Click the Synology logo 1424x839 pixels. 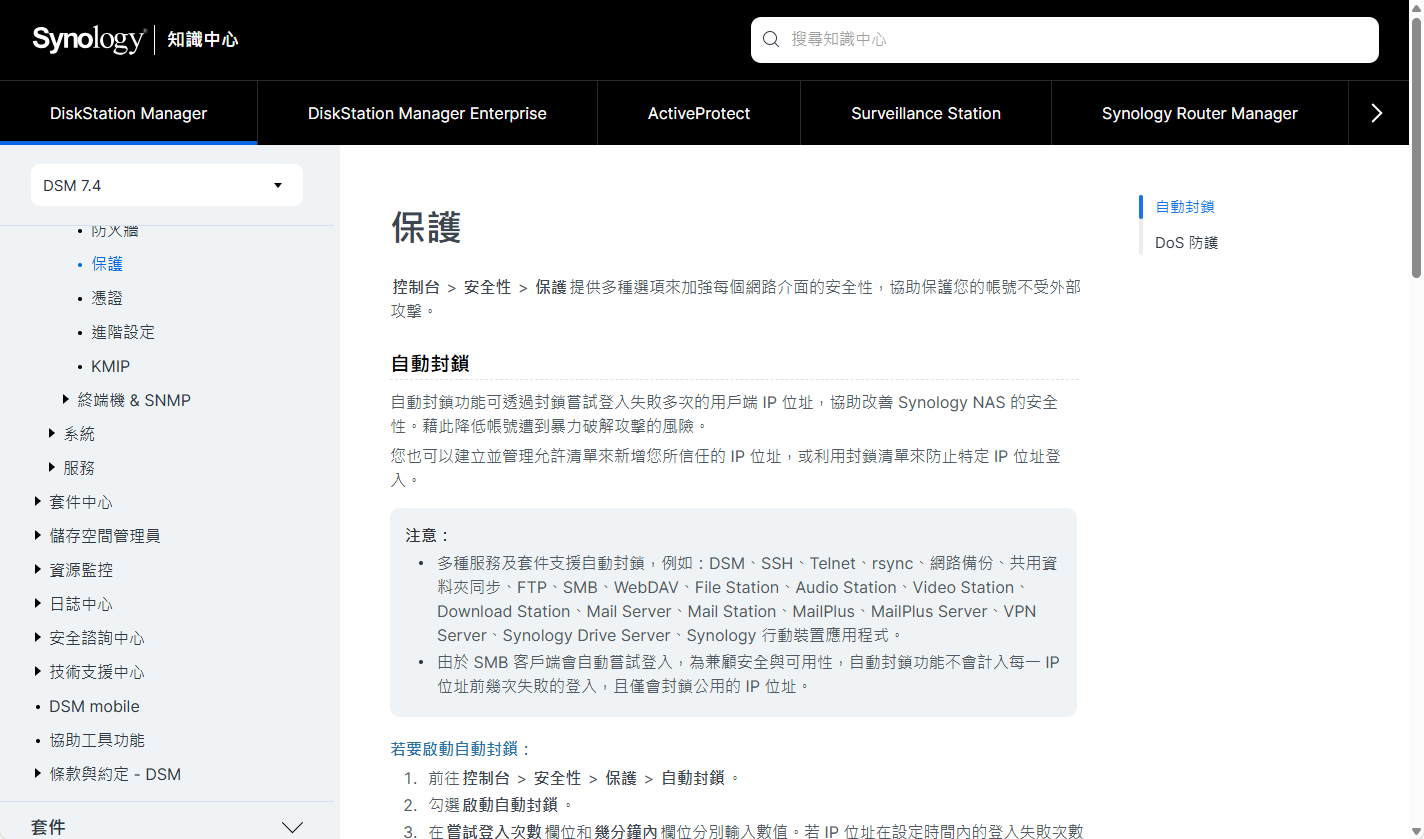pos(88,40)
